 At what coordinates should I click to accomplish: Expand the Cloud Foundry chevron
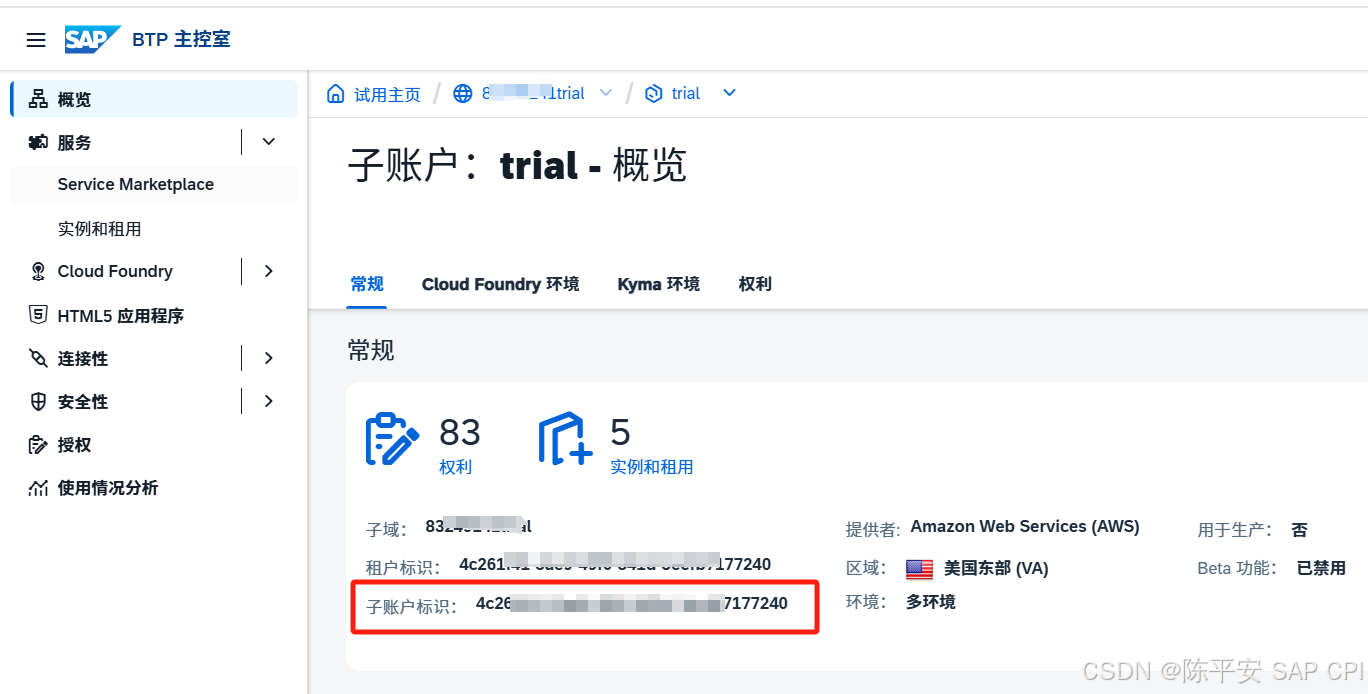268,271
